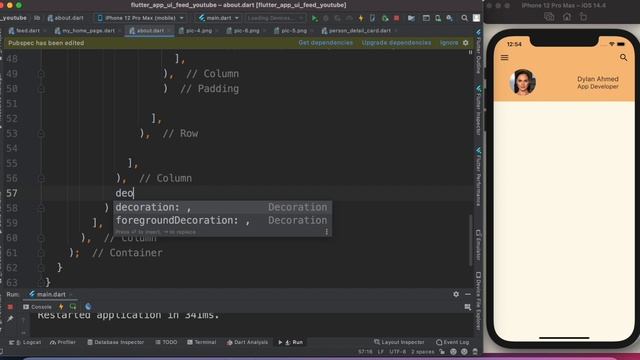
Task: Toggle read-only lock icon in status bar
Action: pyautogui.click(x=442, y=352)
